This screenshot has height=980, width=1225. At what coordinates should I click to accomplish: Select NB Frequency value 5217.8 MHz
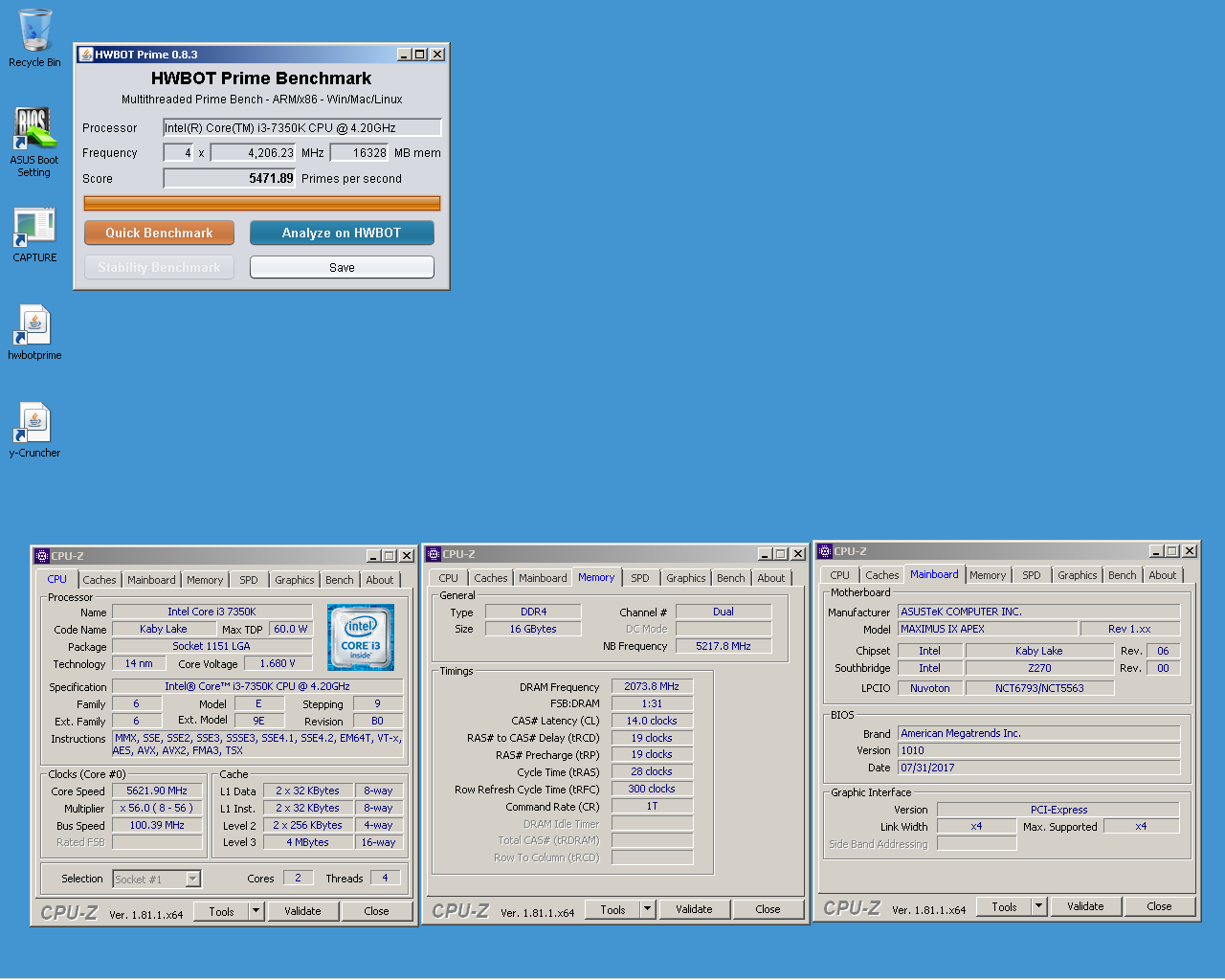(x=724, y=646)
